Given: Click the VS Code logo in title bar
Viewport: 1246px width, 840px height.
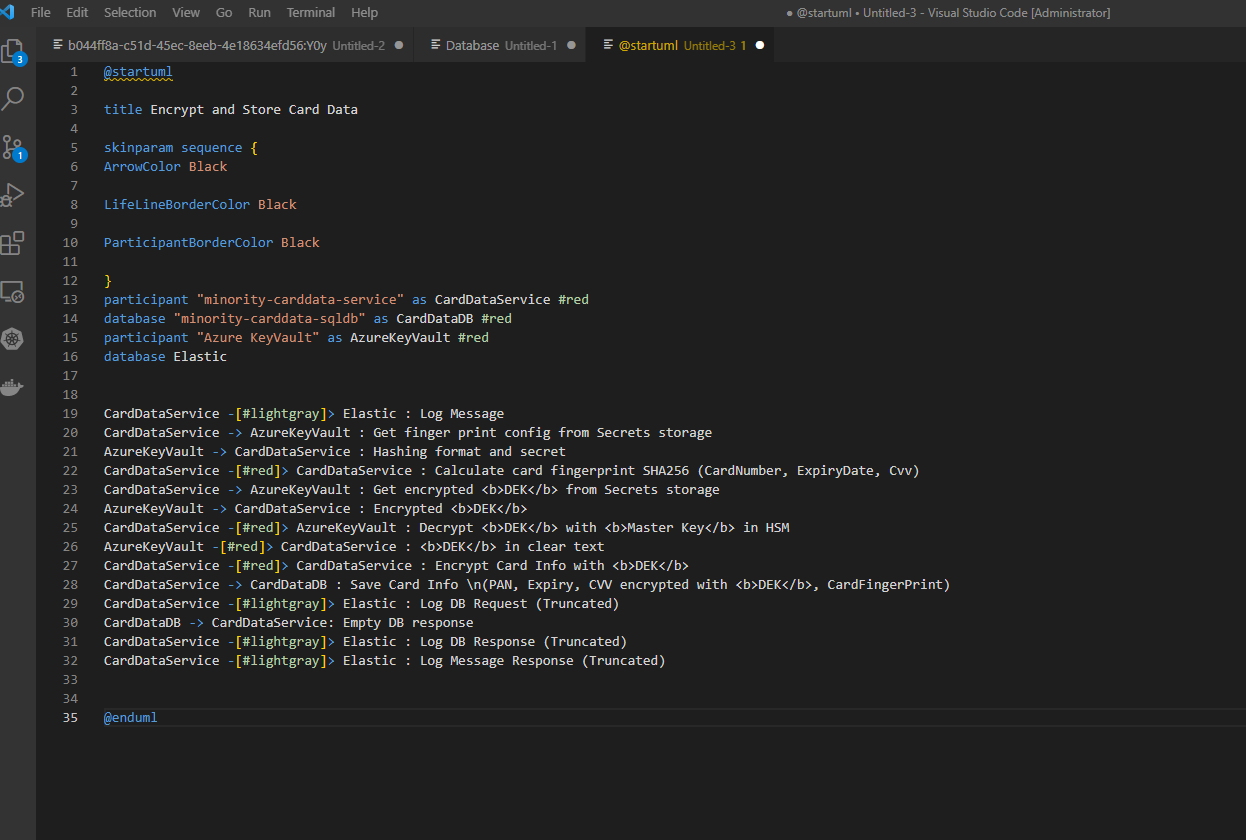Looking at the screenshot, I should point(8,13).
